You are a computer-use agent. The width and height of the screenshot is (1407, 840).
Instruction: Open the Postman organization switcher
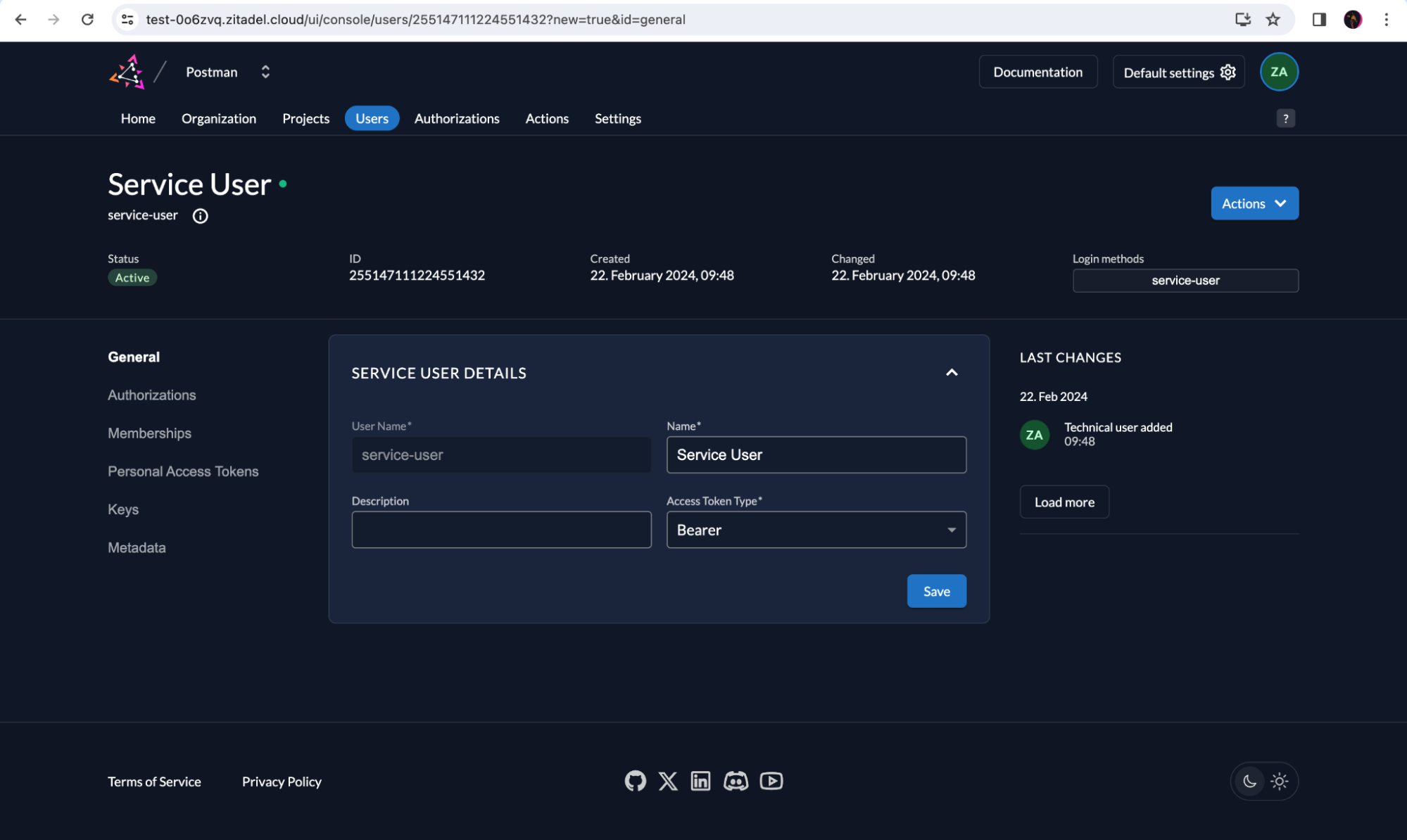tap(265, 72)
